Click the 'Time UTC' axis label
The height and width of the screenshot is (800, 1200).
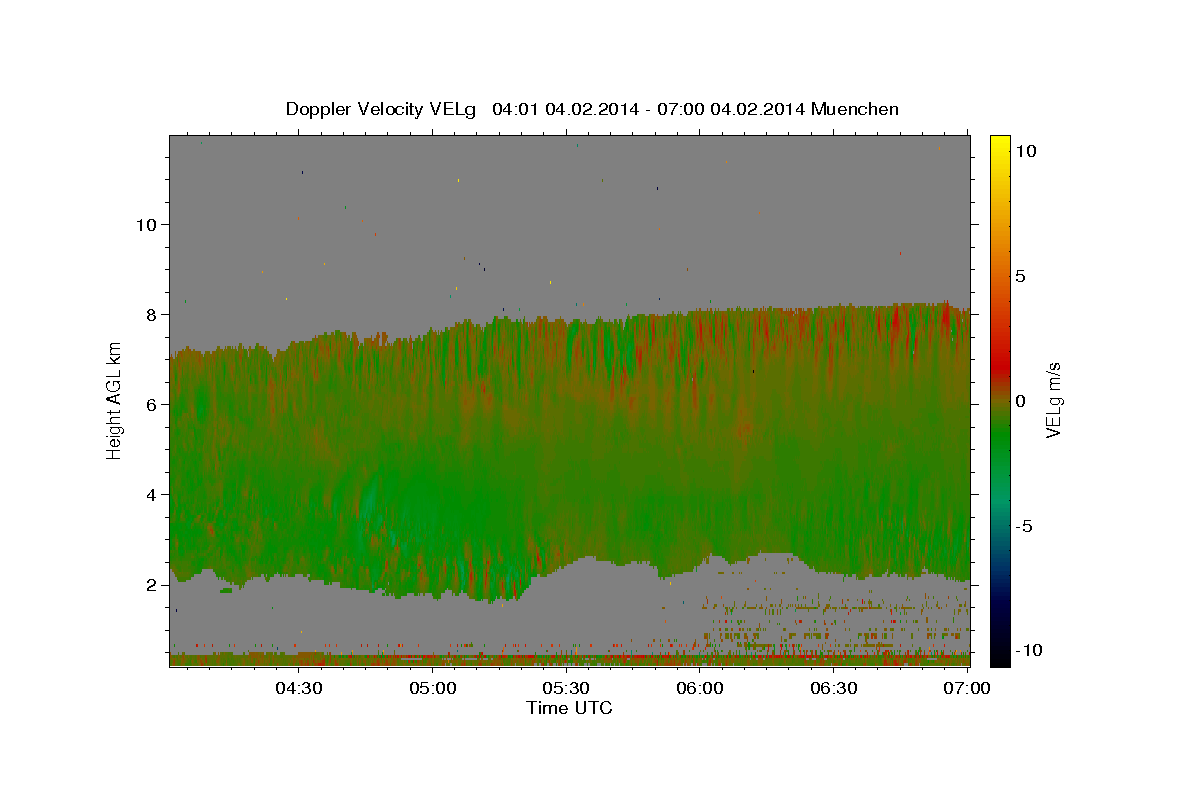(x=569, y=708)
